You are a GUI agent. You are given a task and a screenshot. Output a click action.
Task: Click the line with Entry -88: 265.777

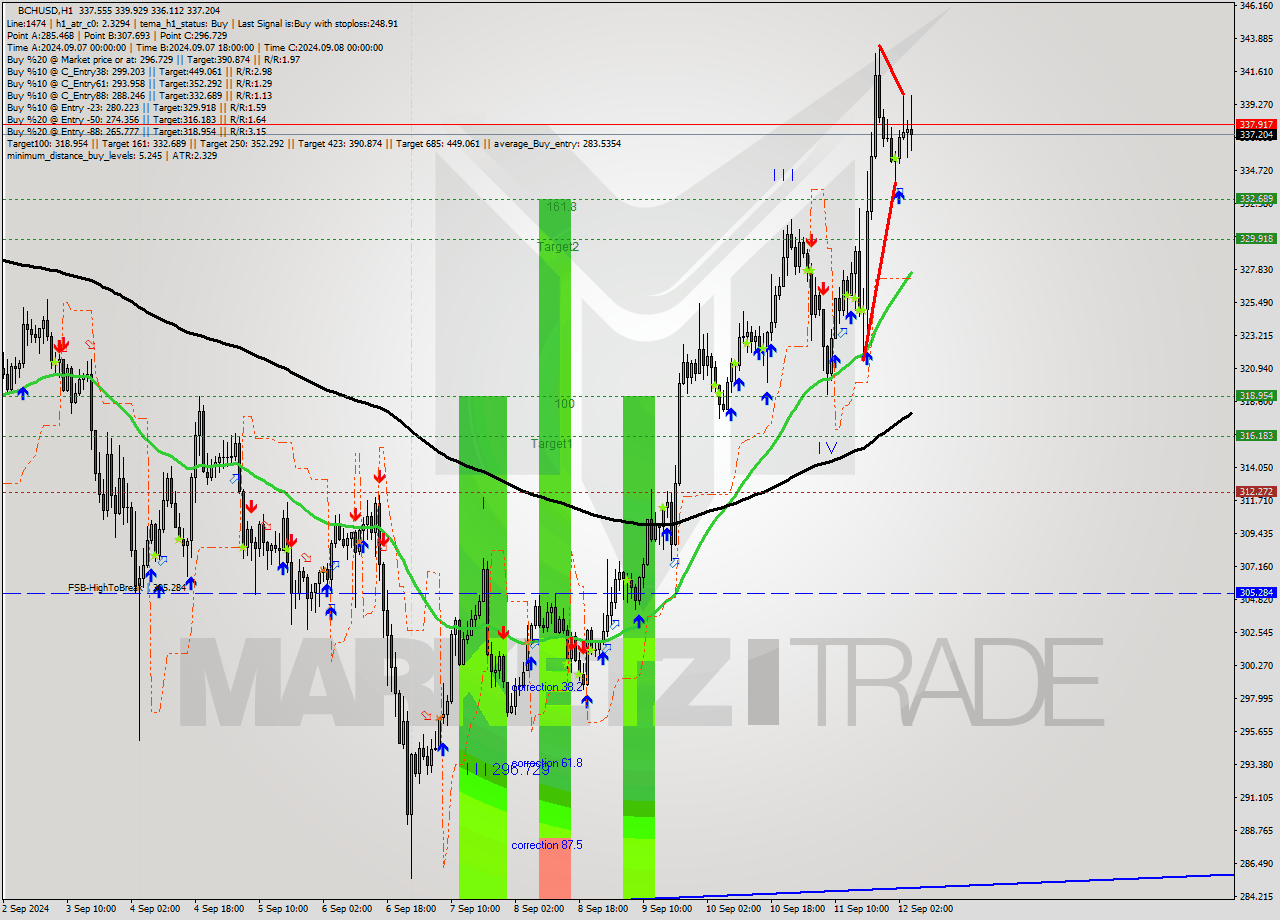coord(136,131)
